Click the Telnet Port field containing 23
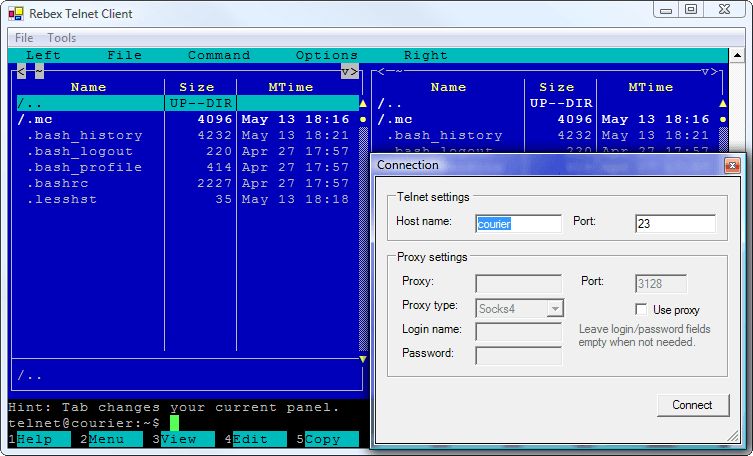The width and height of the screenshot is (753, 456). coord(675,224)
